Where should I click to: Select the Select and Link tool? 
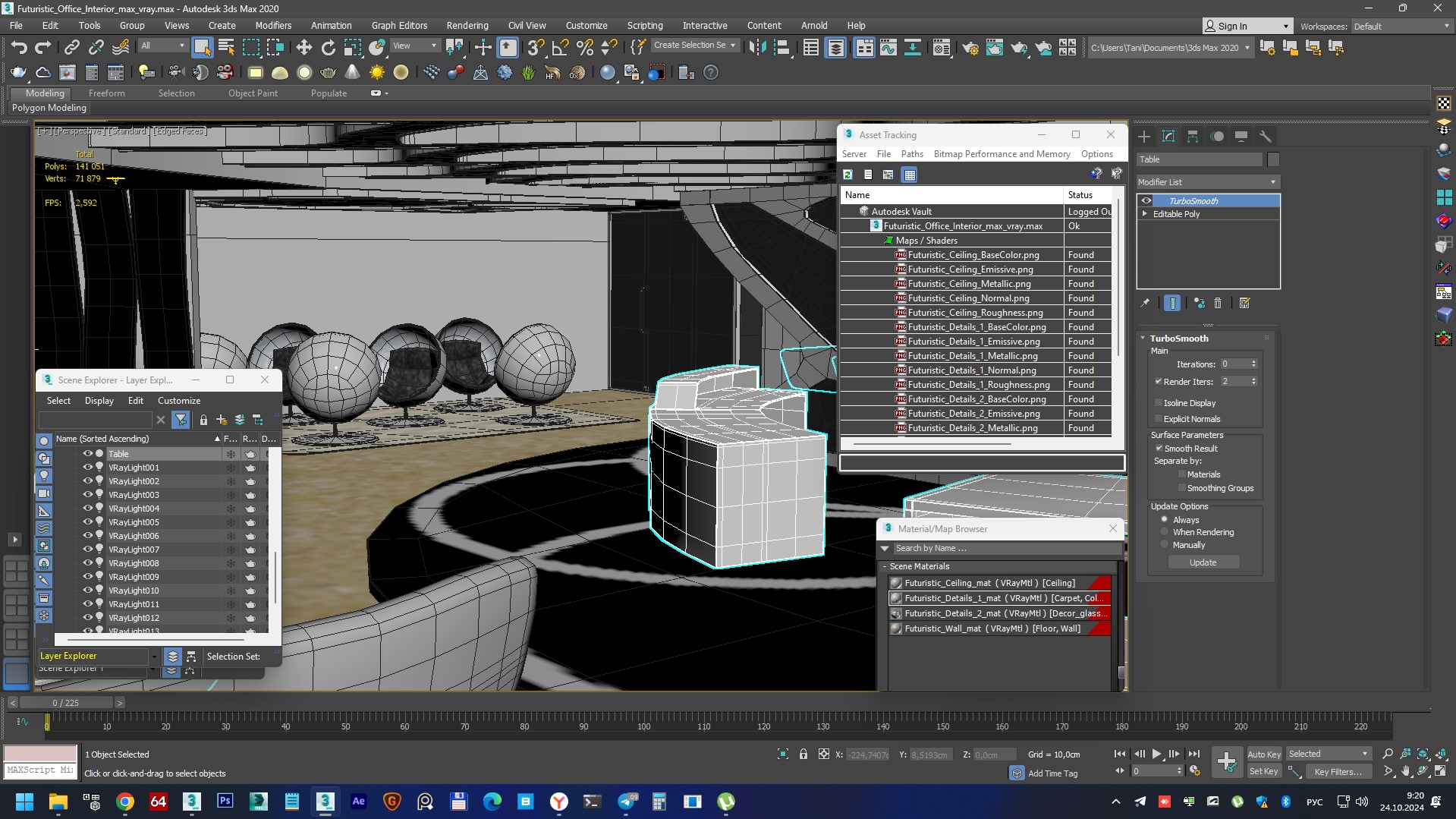71,48
